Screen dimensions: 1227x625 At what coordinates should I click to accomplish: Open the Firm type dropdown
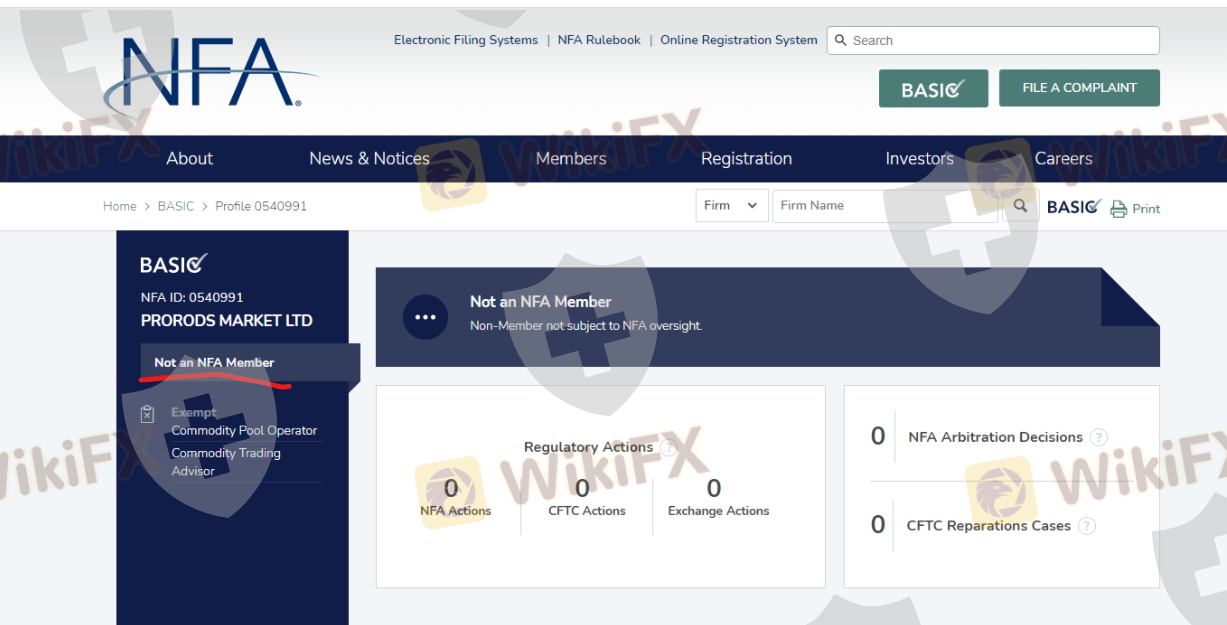coord(732,206)
